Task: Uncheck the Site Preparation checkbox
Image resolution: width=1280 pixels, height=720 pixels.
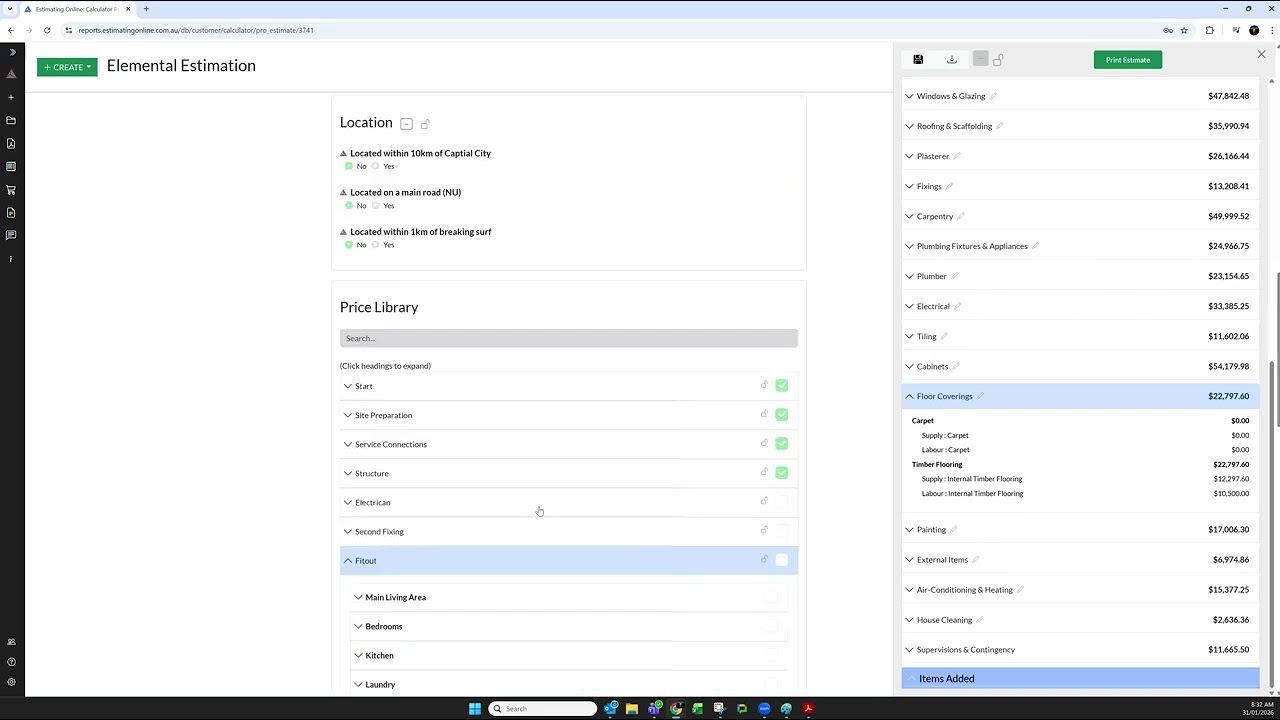Action: click(781, 414)
